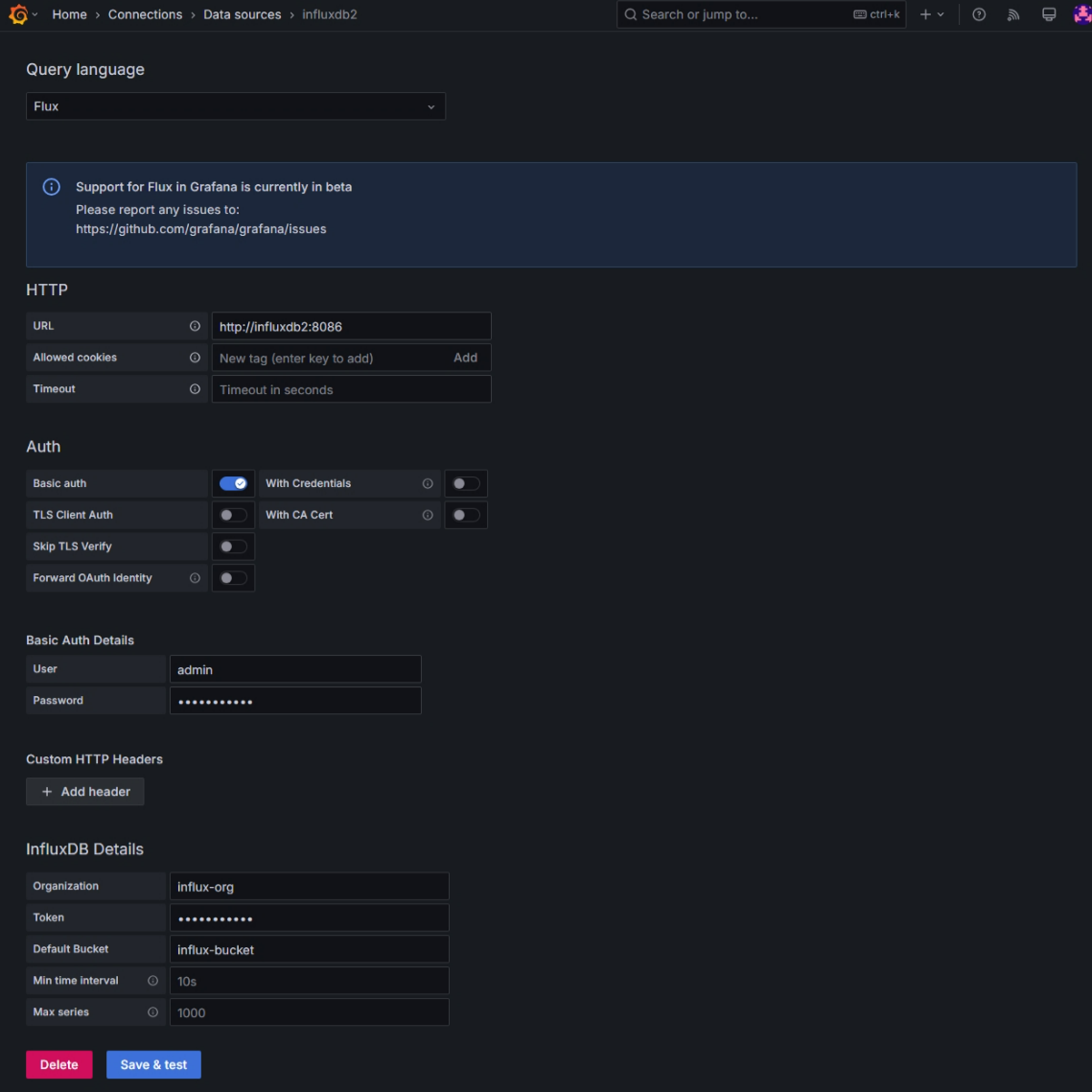
Task: Click the Max series input field
Action: click(x=310, y=1011)
